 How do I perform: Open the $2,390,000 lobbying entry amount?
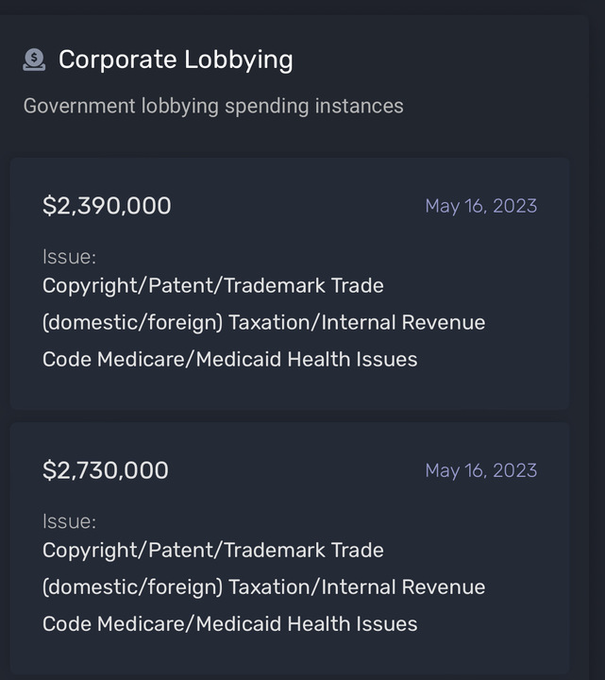click(107, 206)
